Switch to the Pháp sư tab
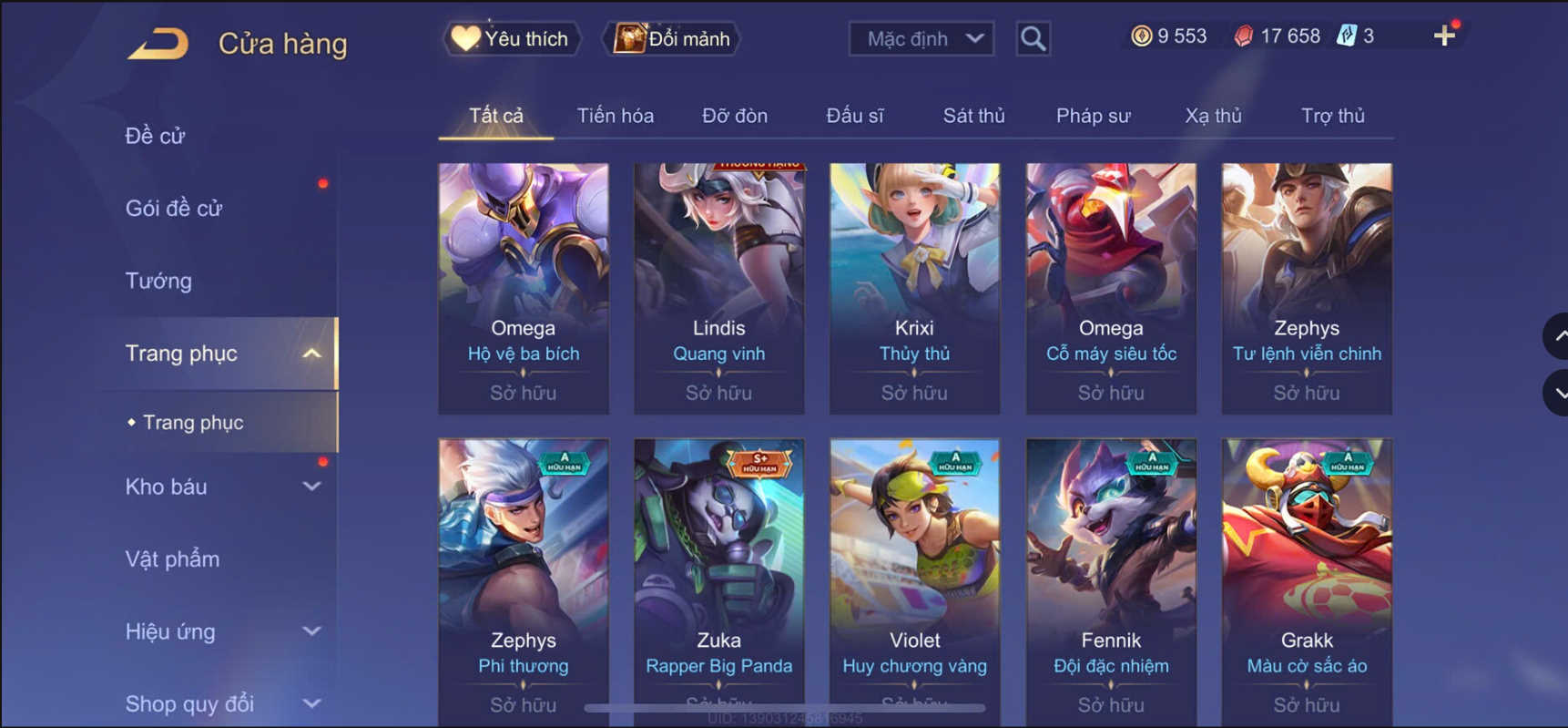Screen dimensions: 1568x728 tap(1093, 116)
